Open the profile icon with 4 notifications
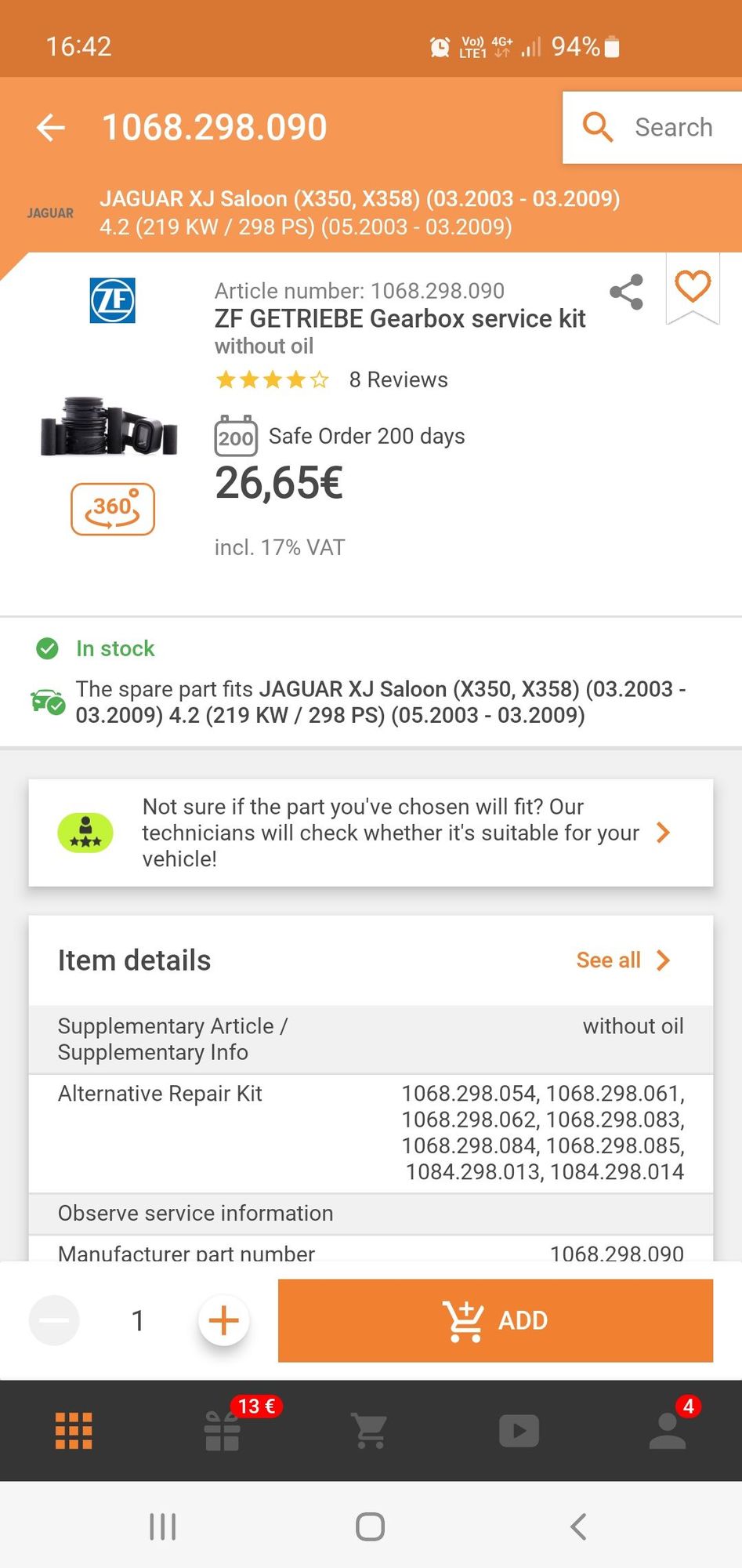742x1568 pixels. (x=668, y=1430)
